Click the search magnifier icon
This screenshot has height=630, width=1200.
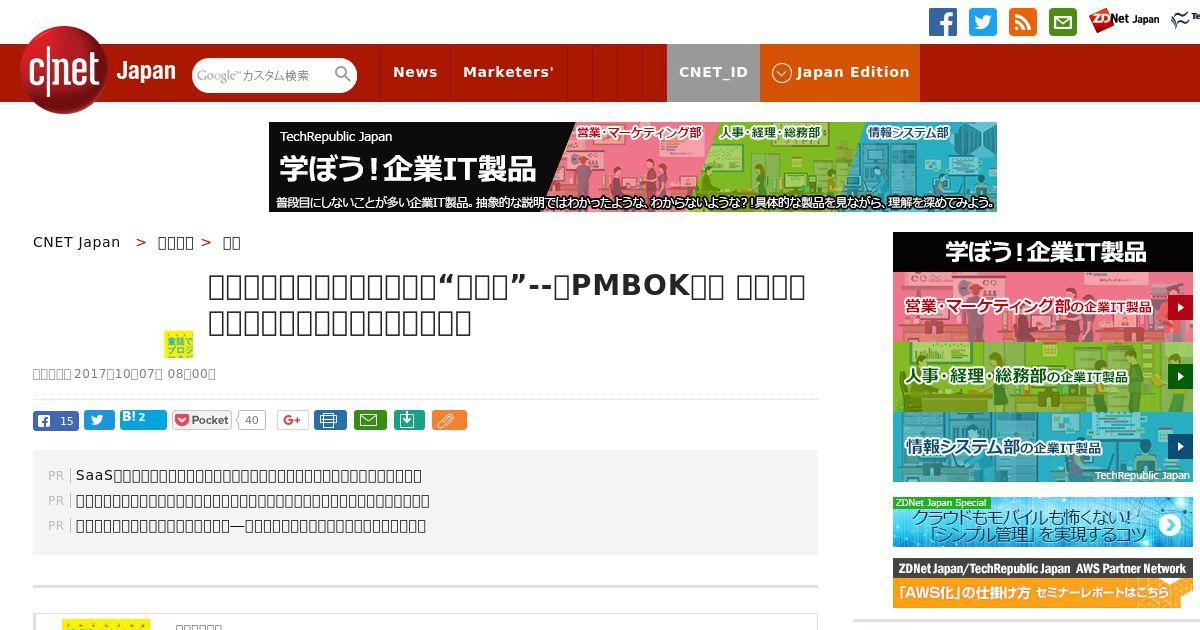343,74
